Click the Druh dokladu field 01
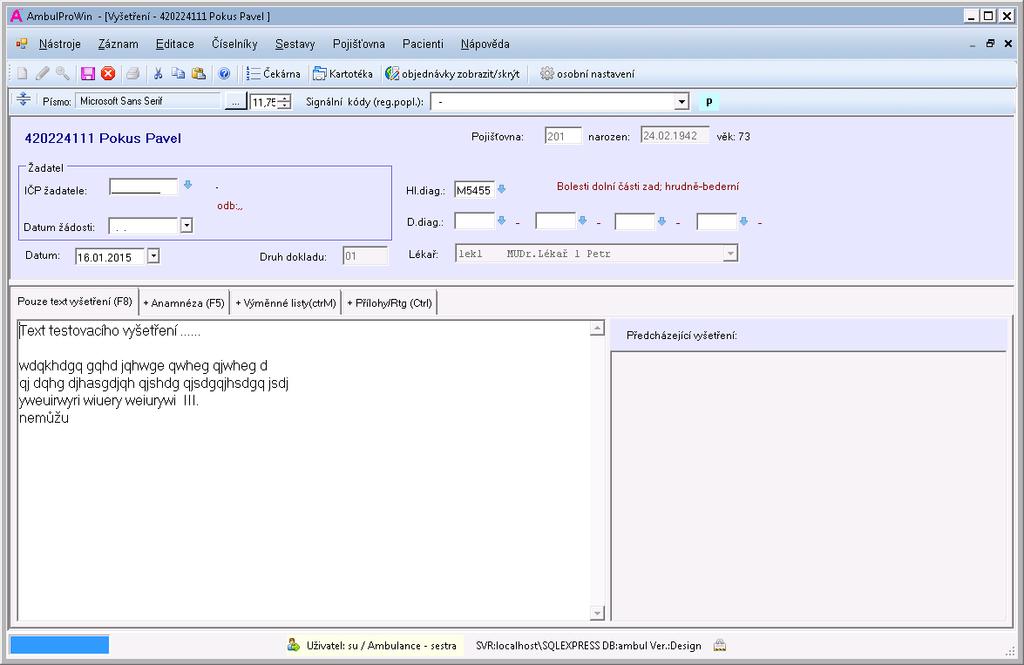Screen dimensions: 1024x665 click(365, 255)
